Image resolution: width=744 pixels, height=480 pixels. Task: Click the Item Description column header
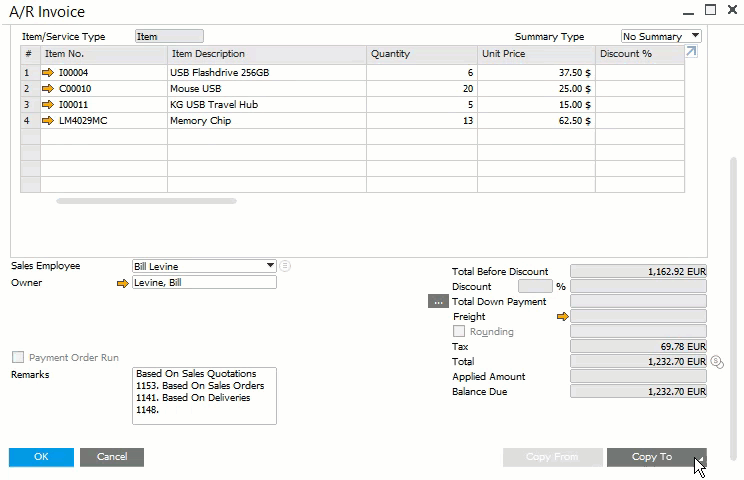(267, 54)
